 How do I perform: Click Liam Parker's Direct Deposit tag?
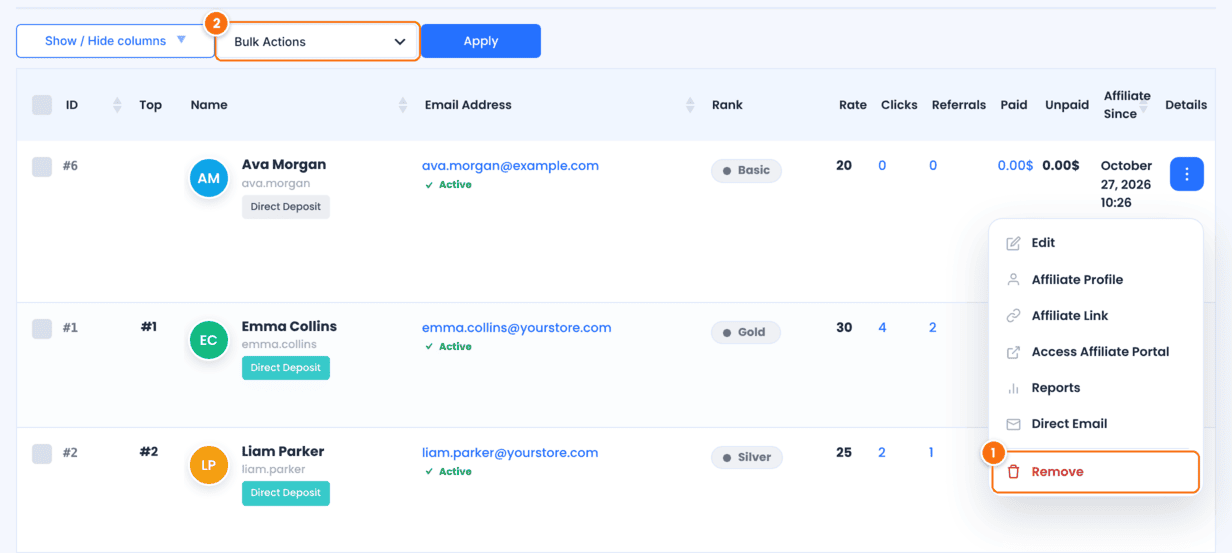(286, 493)
